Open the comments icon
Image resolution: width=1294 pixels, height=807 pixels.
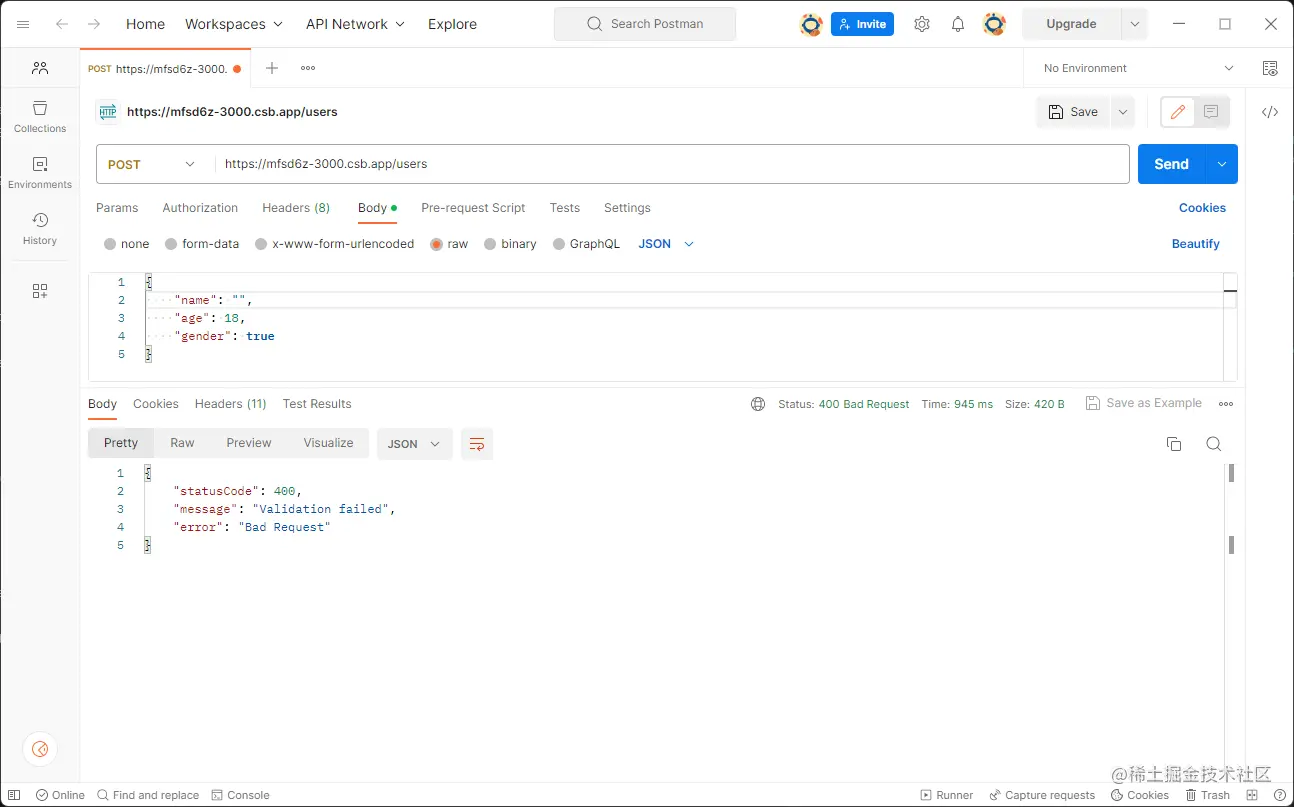1211,112
